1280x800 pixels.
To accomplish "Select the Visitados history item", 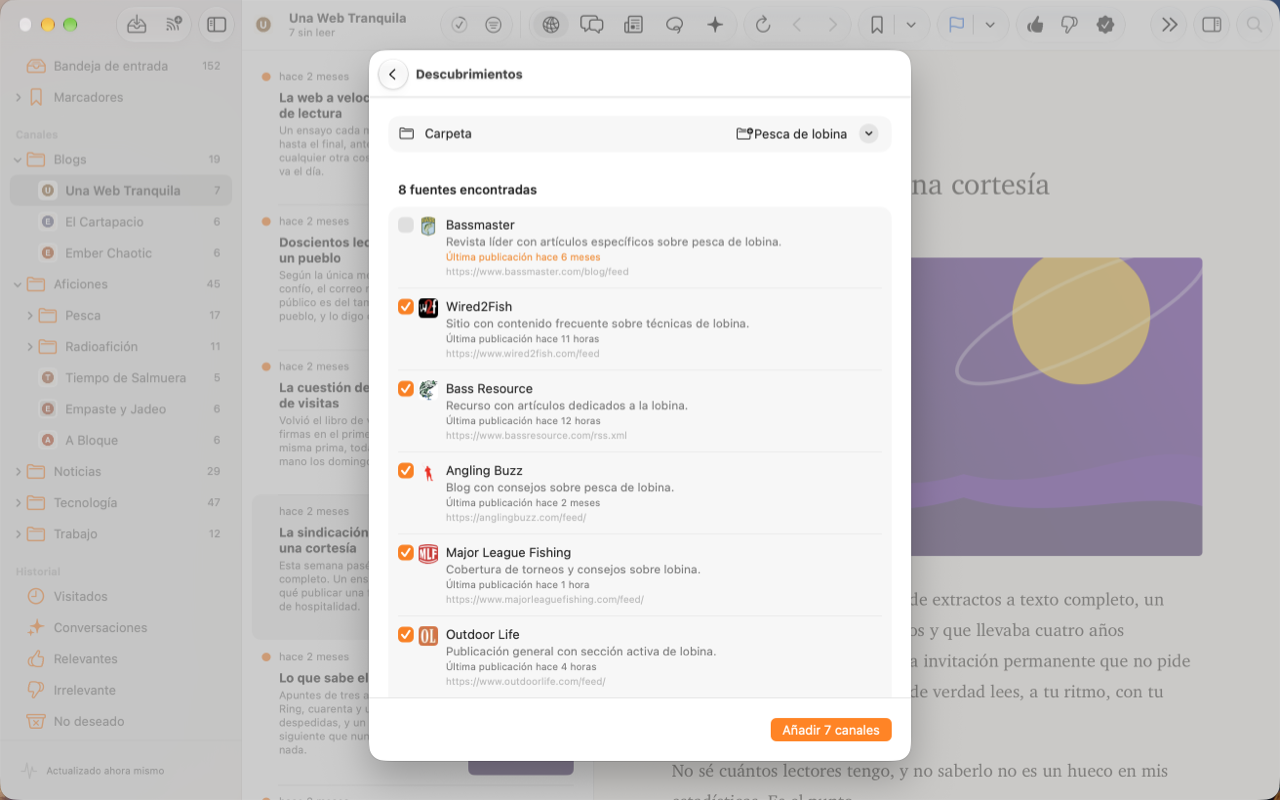I will pyautogui.click(x=121, y=596).
